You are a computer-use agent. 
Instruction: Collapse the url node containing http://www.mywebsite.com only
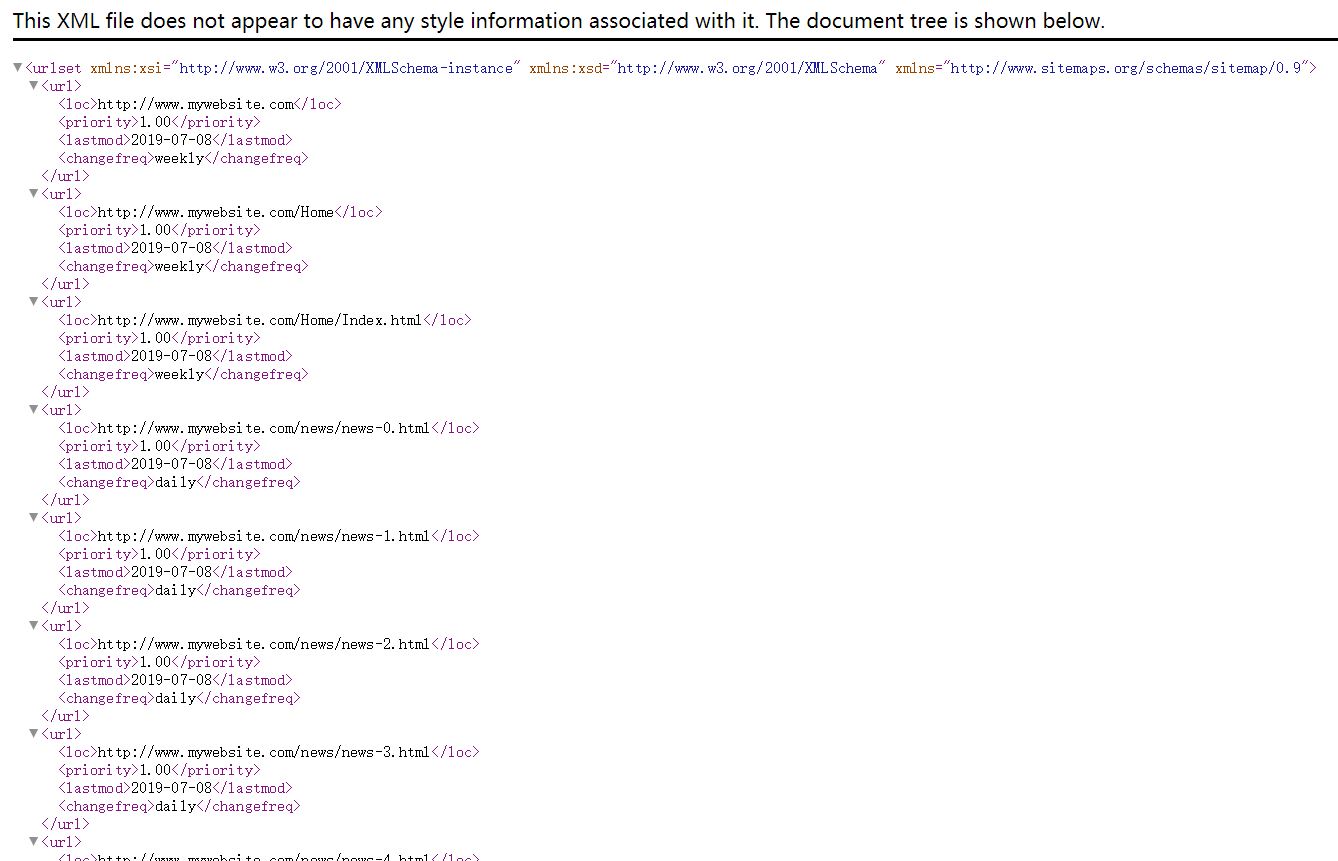[34, 86]
